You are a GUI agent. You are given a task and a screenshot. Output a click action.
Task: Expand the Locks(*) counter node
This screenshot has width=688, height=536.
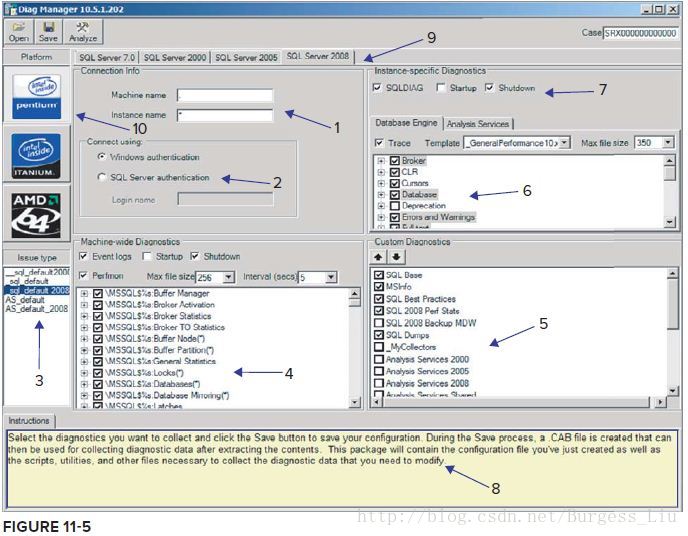85,373
